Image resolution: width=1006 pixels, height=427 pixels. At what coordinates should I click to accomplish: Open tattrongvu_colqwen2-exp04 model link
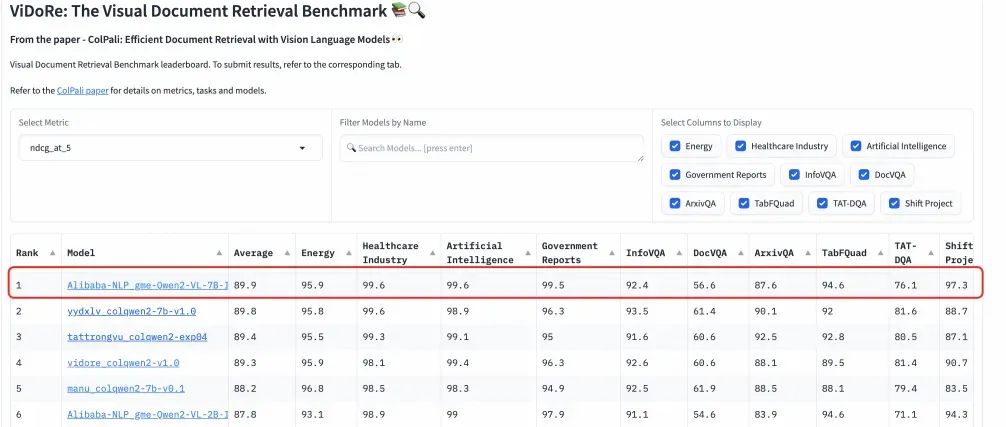pos(137,337)
